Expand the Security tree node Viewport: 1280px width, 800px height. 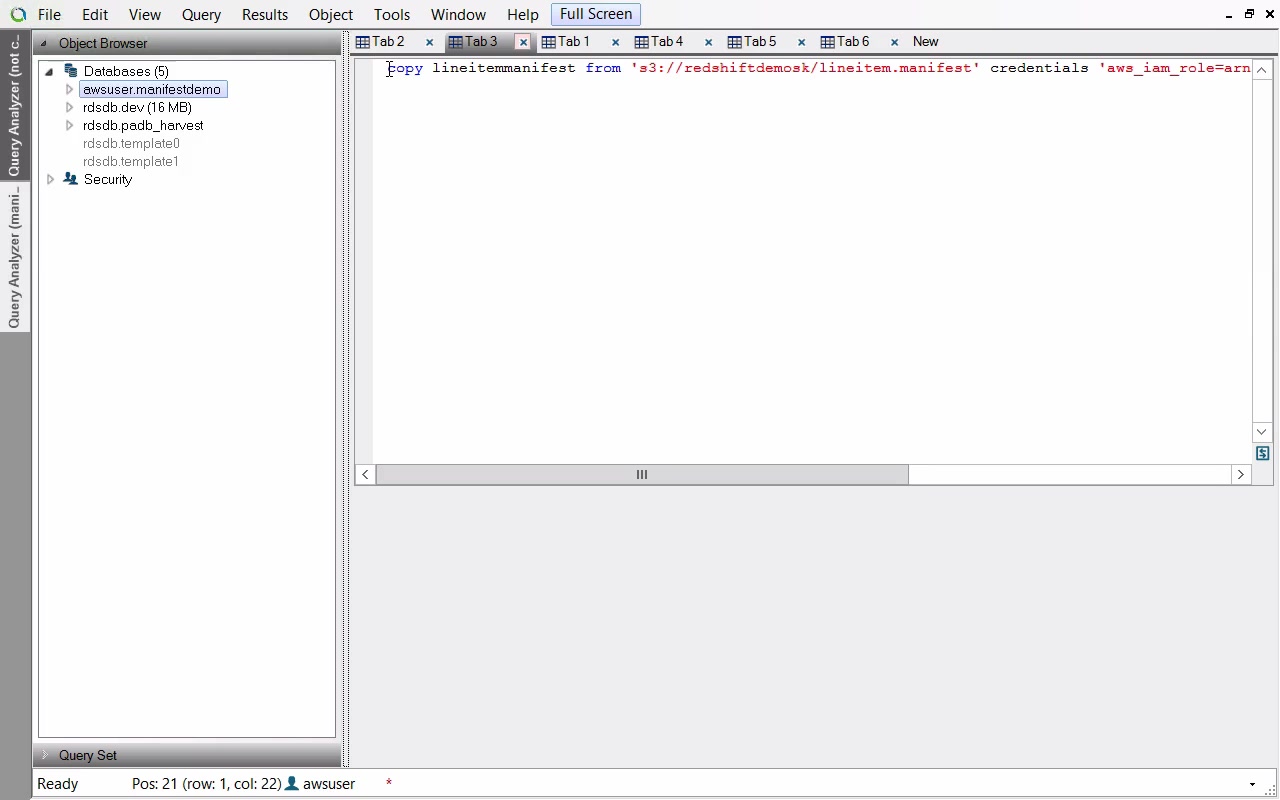[x=50, y=179]
